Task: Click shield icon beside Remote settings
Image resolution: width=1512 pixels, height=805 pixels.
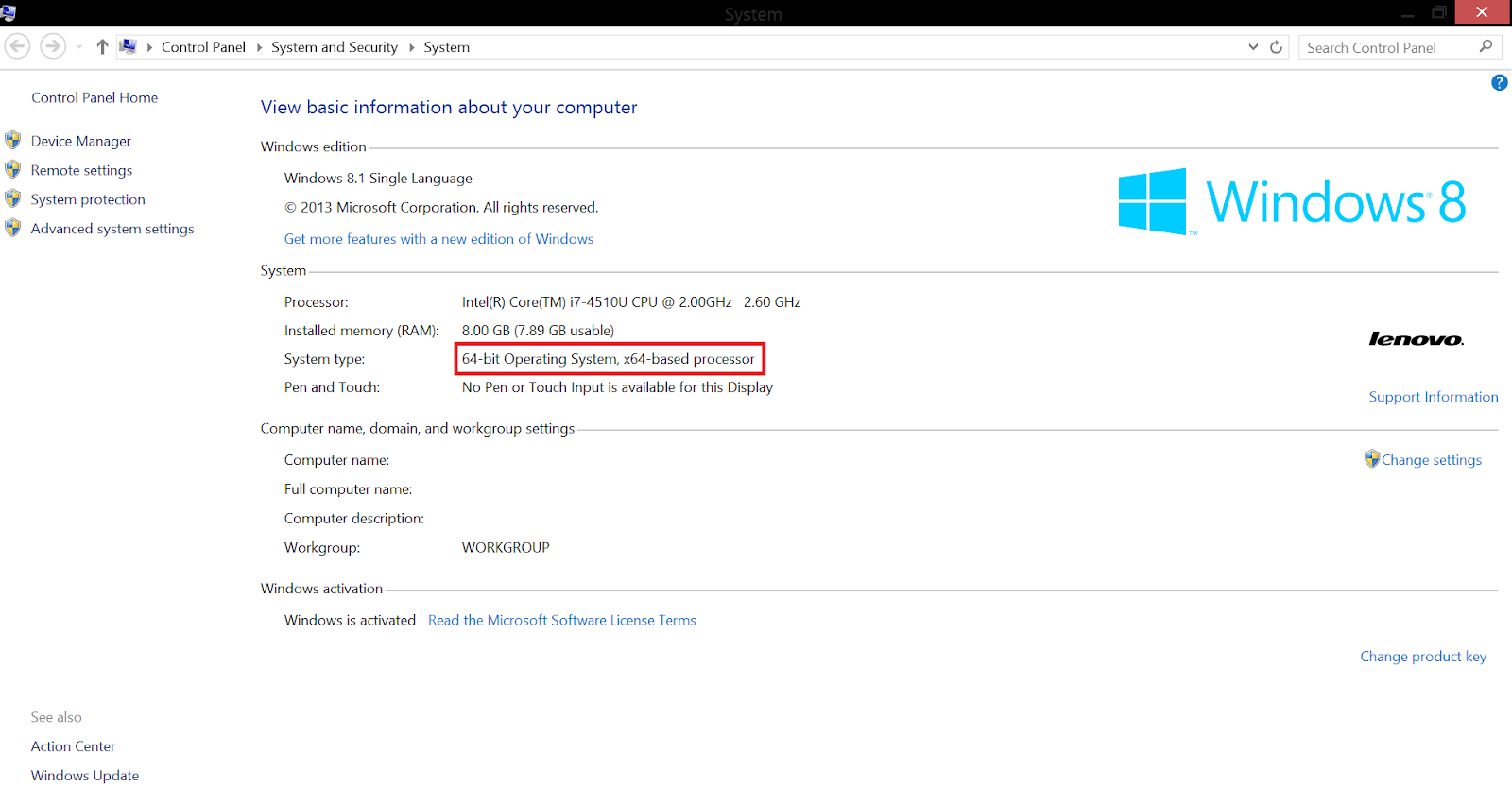Action: coord(13,170)
